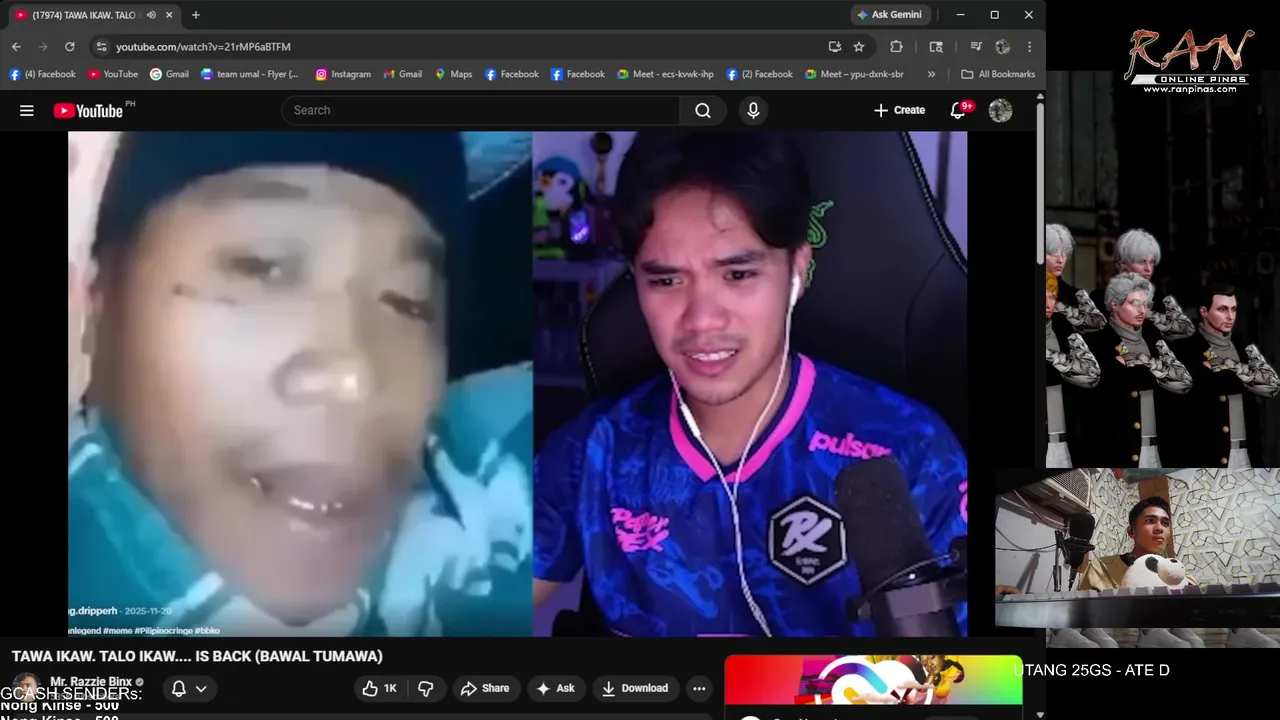Open the (2) Facebook bookmark
The image size is (1280, 720).
(x=759, y=74)
